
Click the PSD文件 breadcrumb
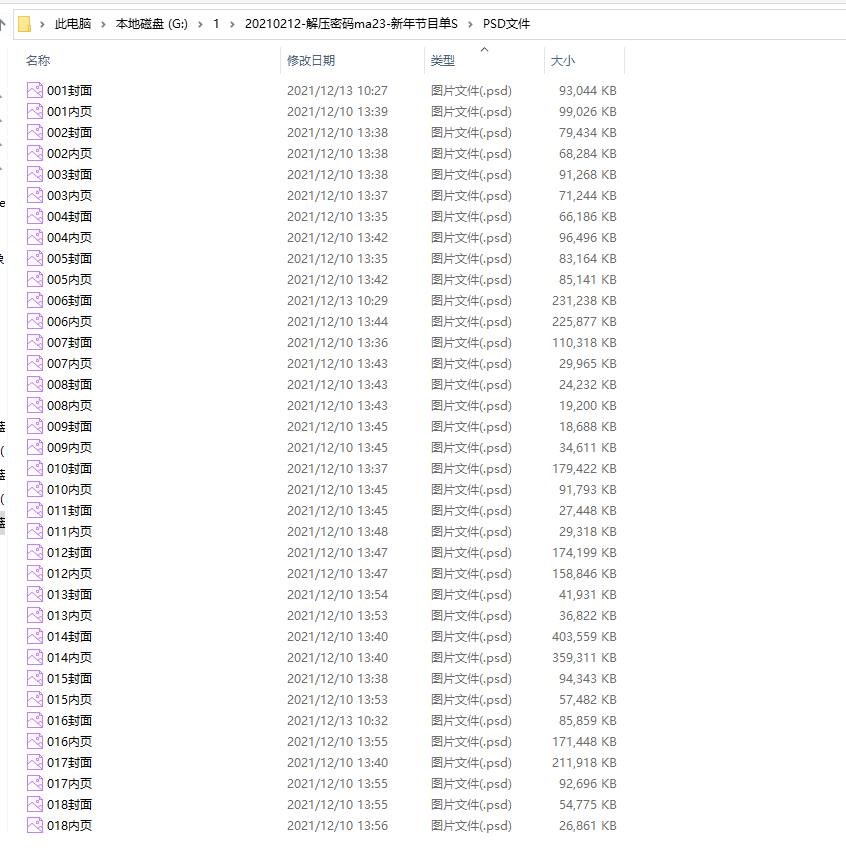tap(506, 24)
